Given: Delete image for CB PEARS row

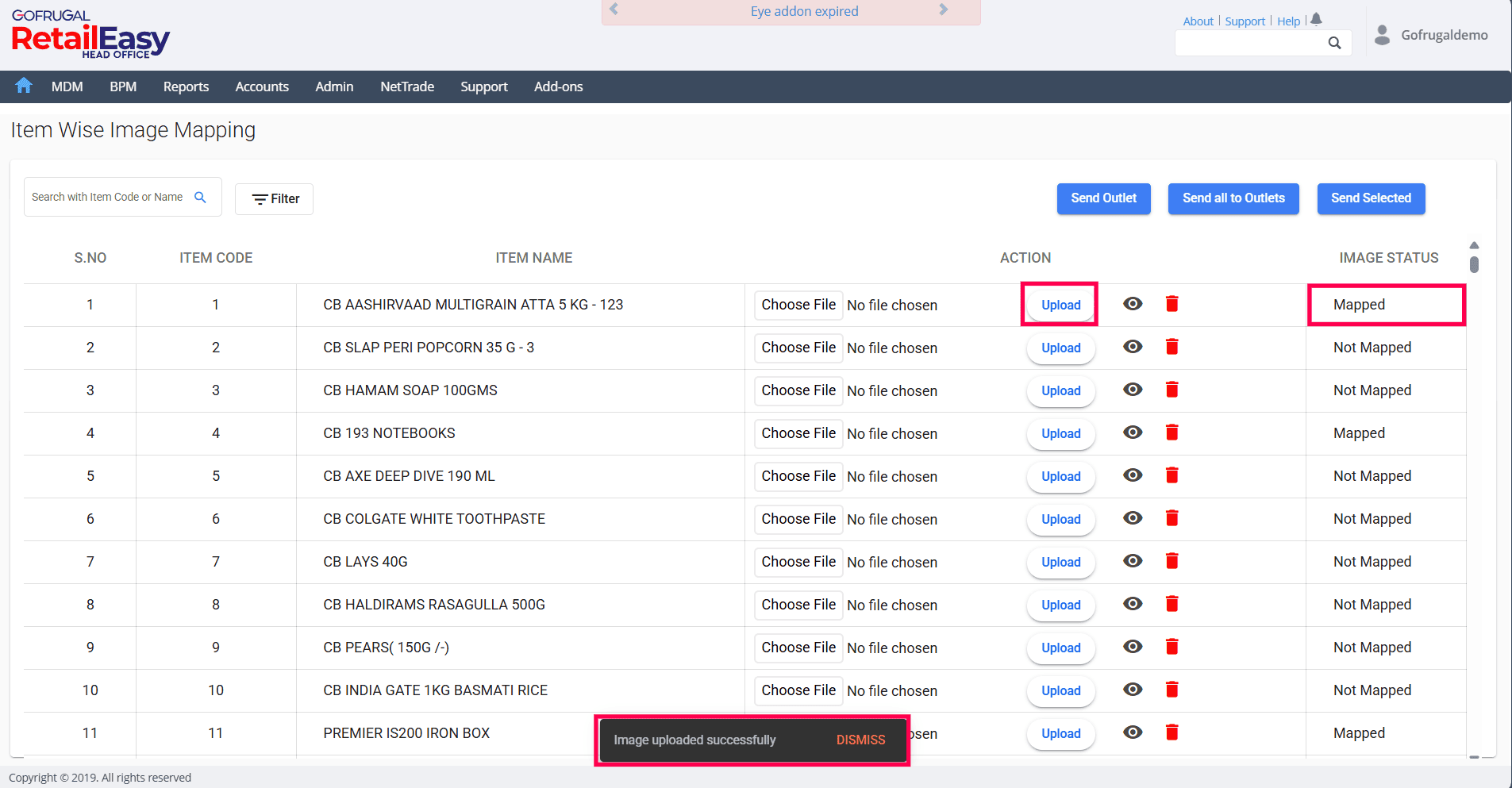Looking at the screenshot, I should coord(1172,646).
